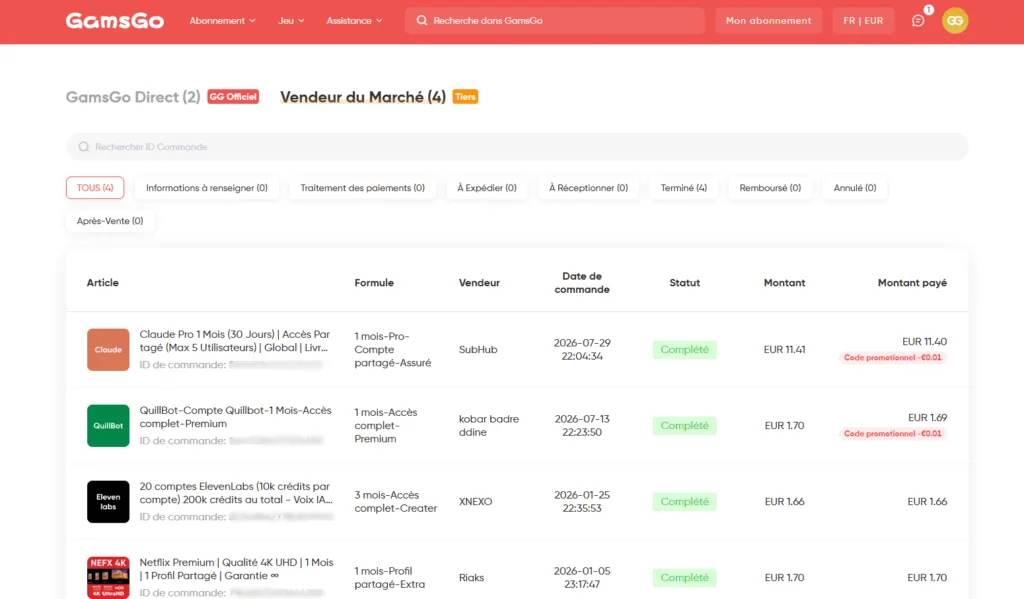Click the Statut column header

[x=684, y=283]
